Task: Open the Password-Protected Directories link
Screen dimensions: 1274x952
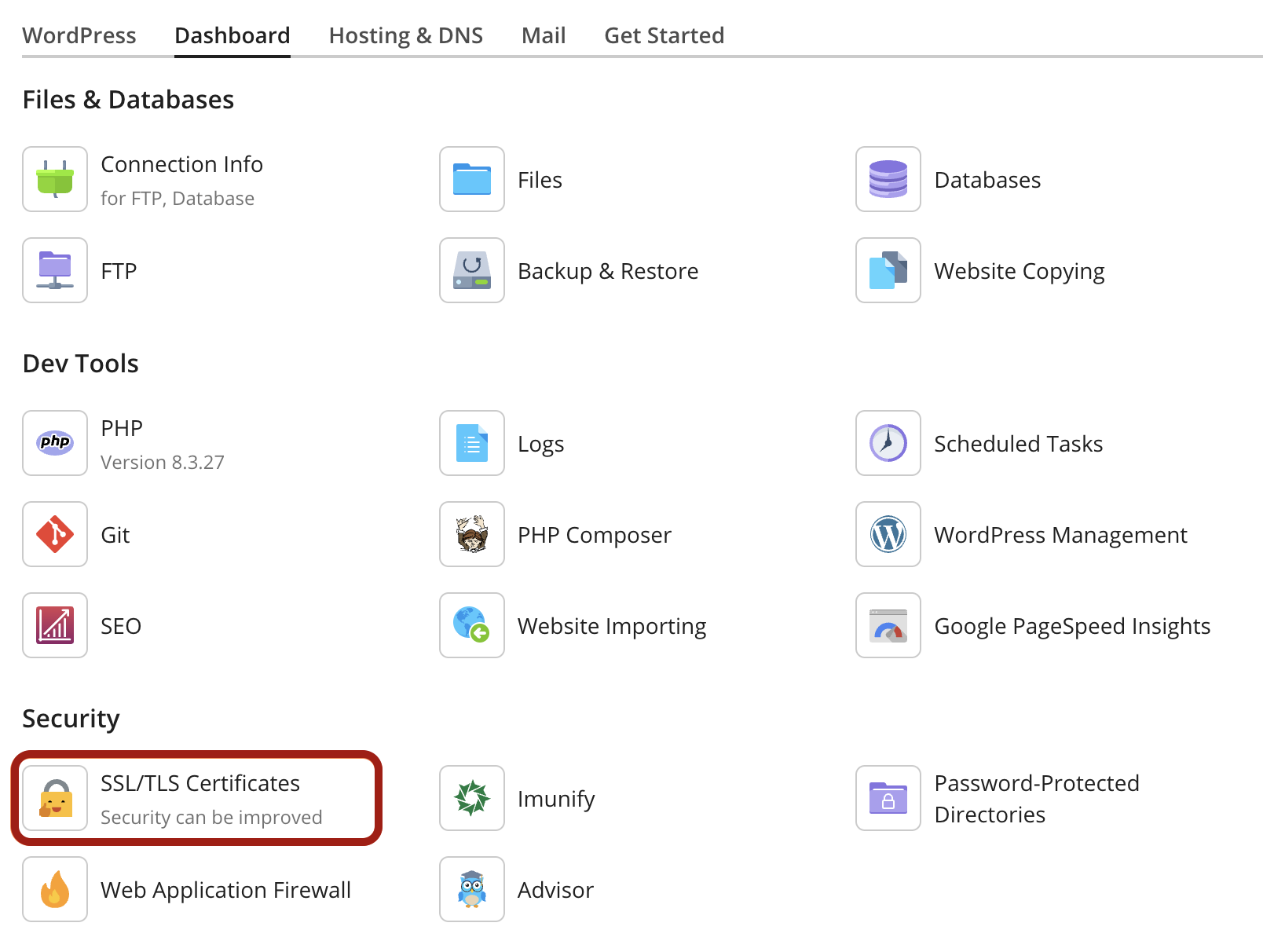Action: coord(1037,799)
